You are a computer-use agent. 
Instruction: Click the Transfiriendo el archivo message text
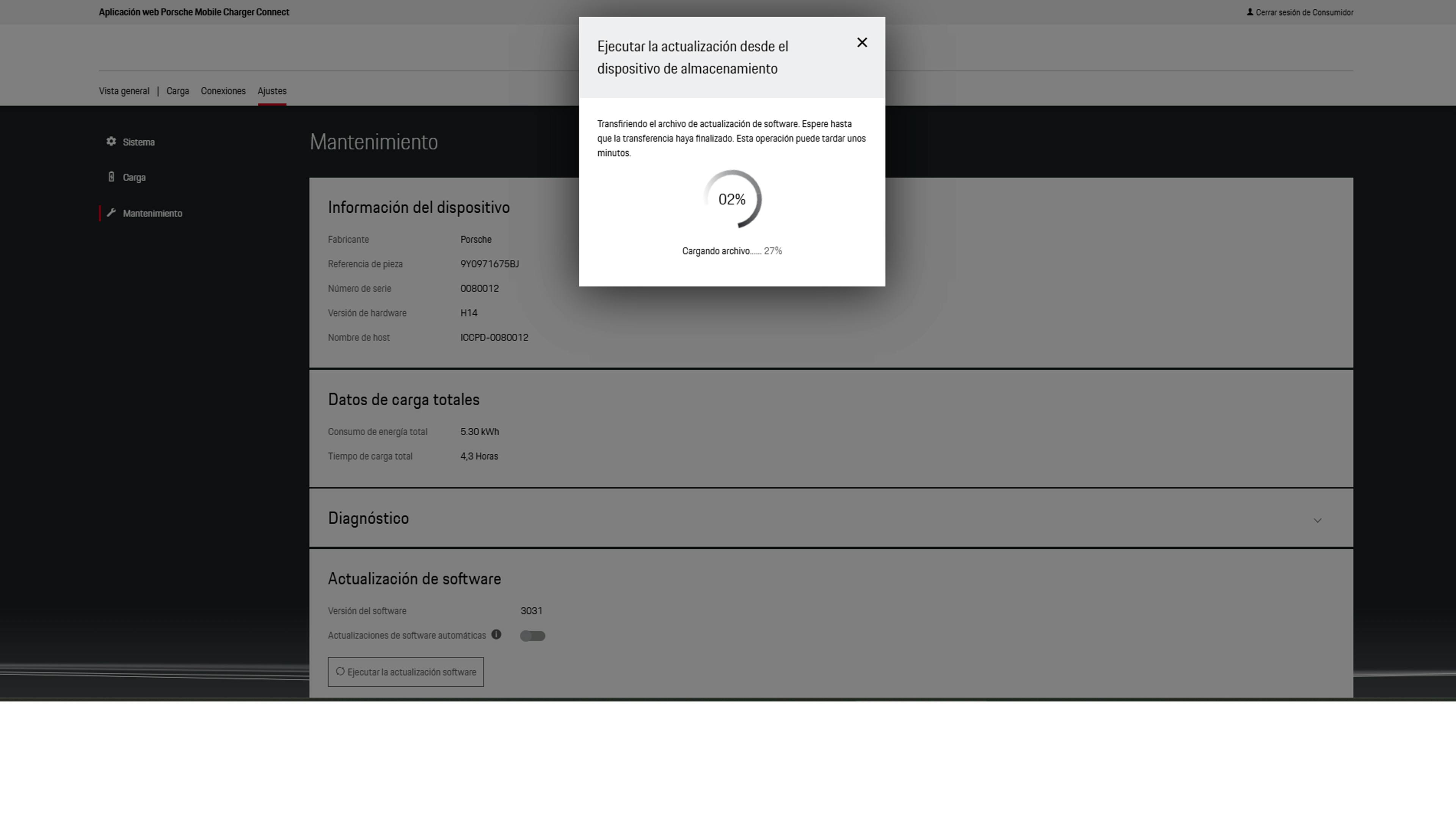pos(731,138)
